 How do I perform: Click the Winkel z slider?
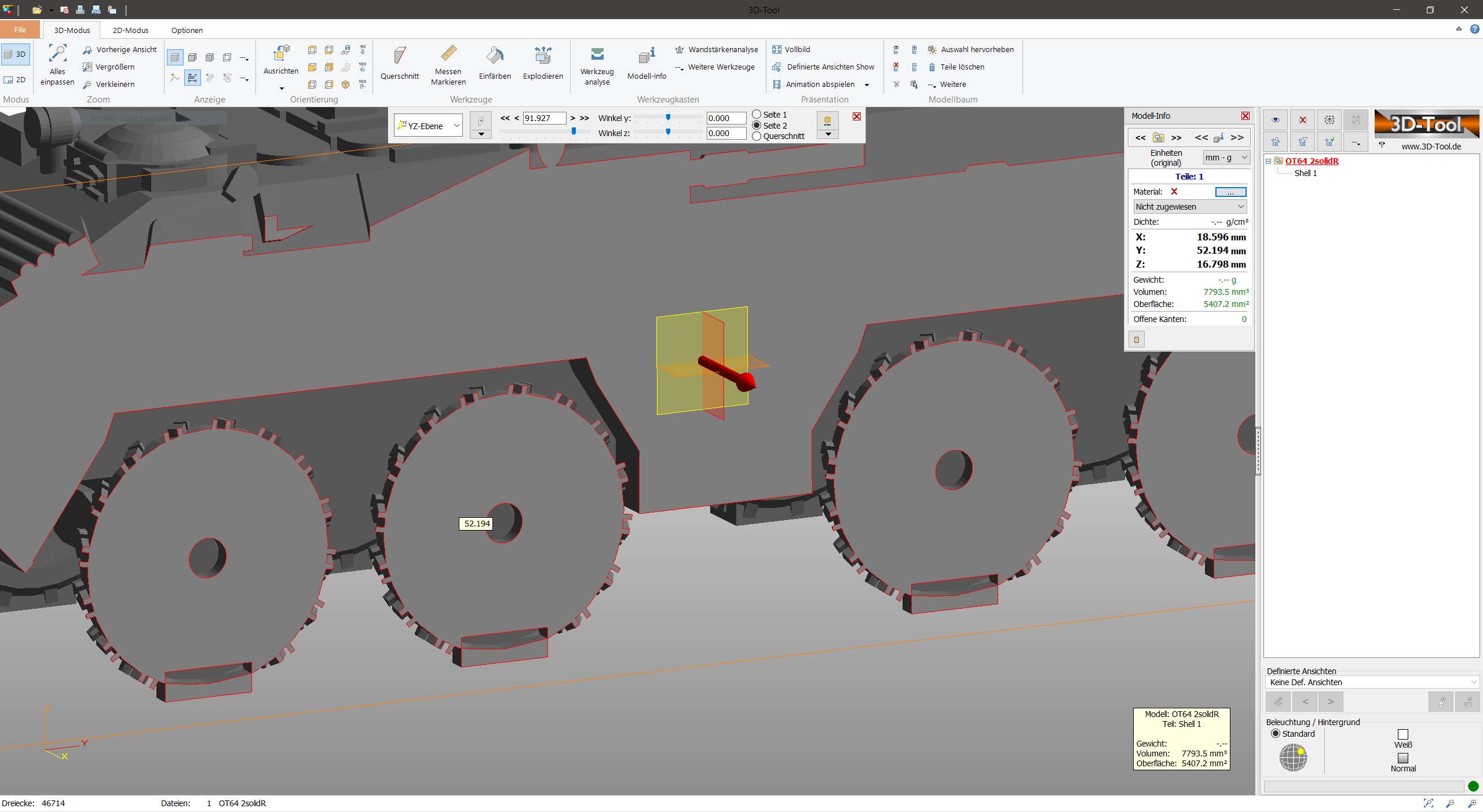coord(667,133)
